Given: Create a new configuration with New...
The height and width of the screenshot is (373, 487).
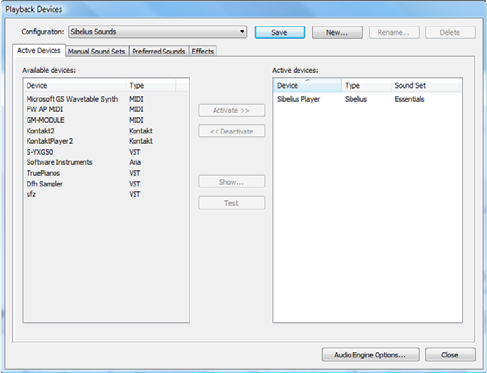Looking at the screenshot, I should [337, 32].
